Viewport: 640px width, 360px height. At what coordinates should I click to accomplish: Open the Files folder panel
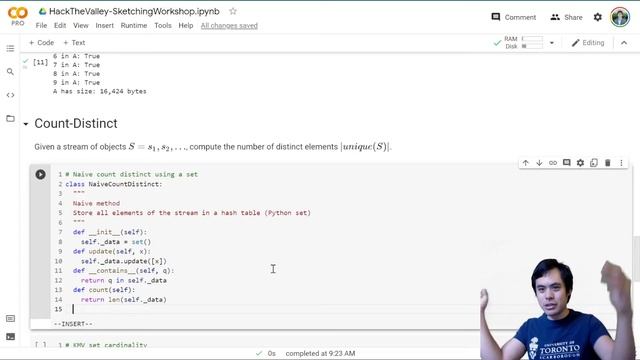coord(10,118)
